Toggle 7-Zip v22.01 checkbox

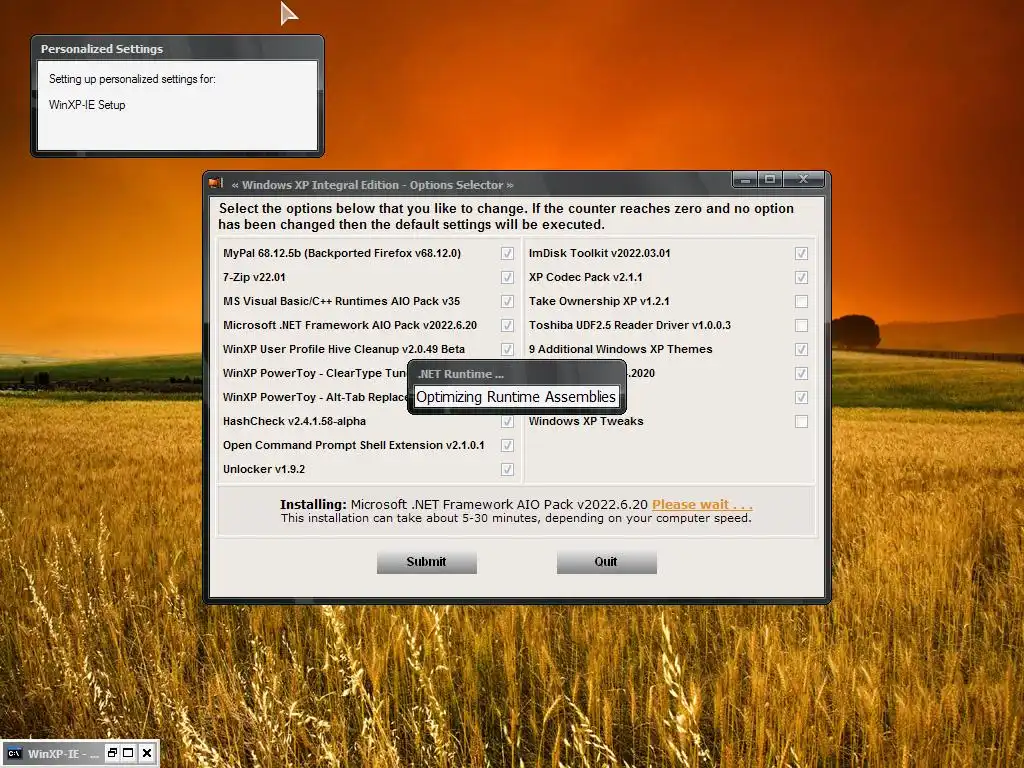507,278
